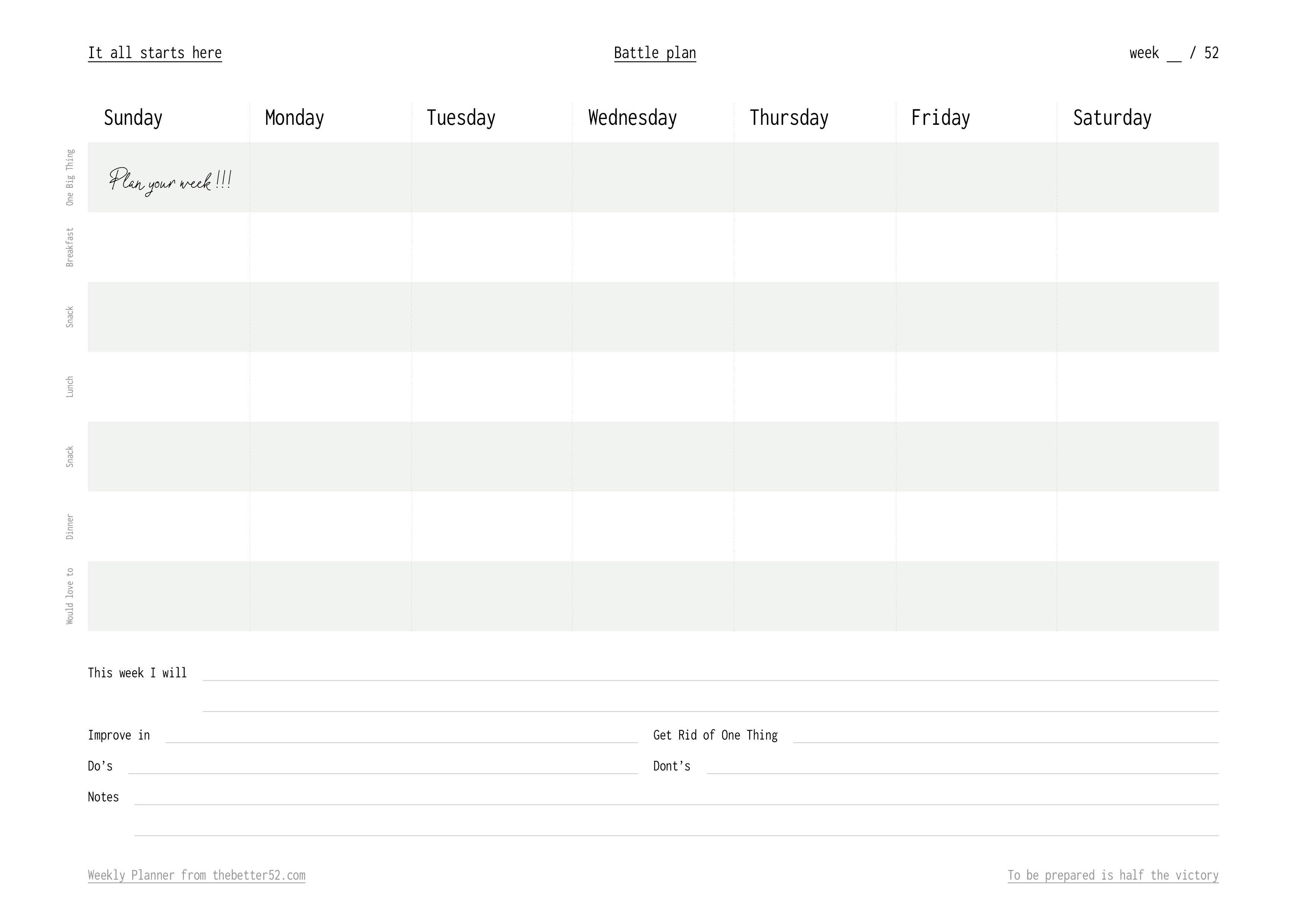Click 'To be prepared is half the victory'
Image resolution: width=1307 pixels, height=924 pixels.
coord(1113,875)
